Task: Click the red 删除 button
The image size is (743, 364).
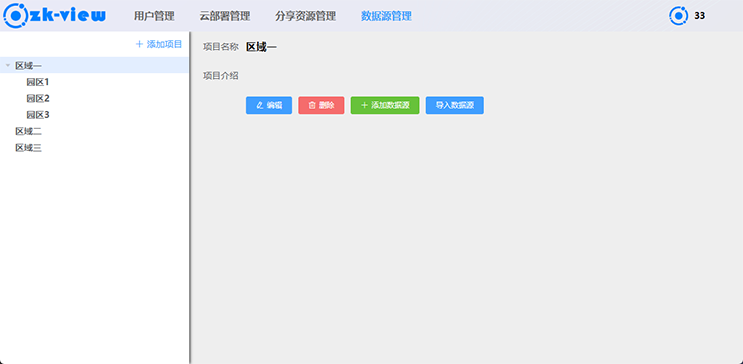Action: [321, 105]
